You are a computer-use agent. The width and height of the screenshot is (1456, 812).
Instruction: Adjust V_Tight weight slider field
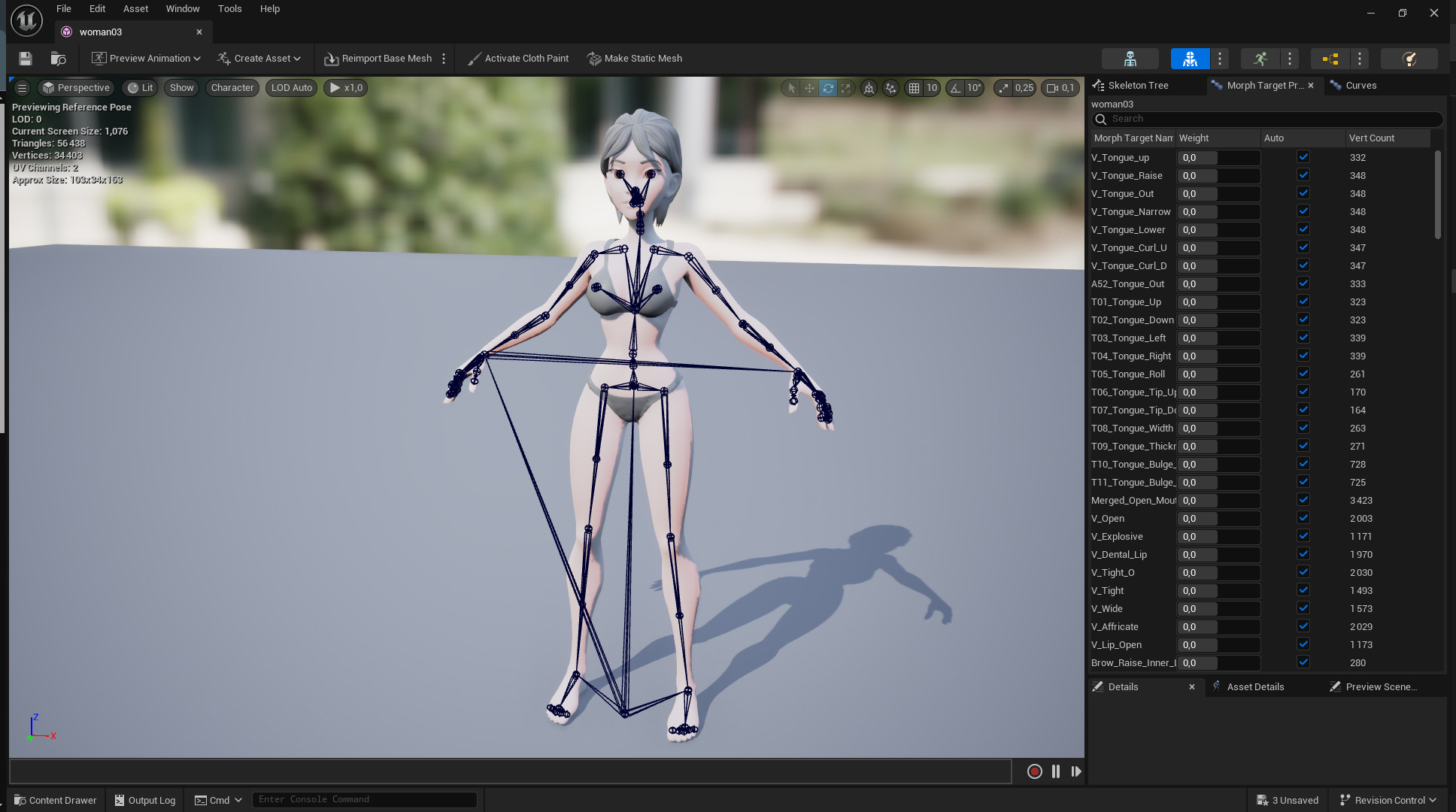pyautogui.click(x=1218, y=591)
